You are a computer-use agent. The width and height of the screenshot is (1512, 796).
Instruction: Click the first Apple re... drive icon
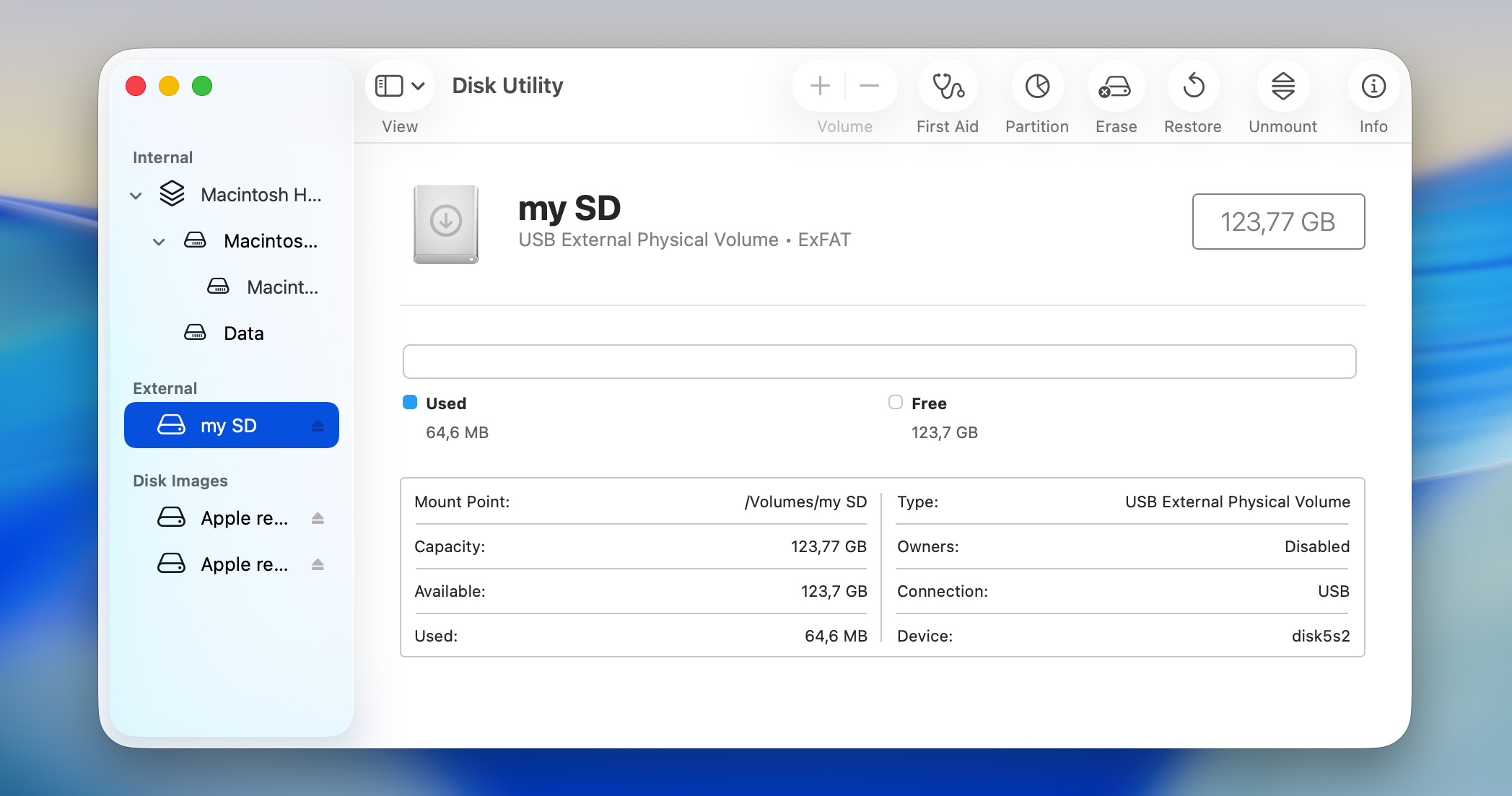171,517
